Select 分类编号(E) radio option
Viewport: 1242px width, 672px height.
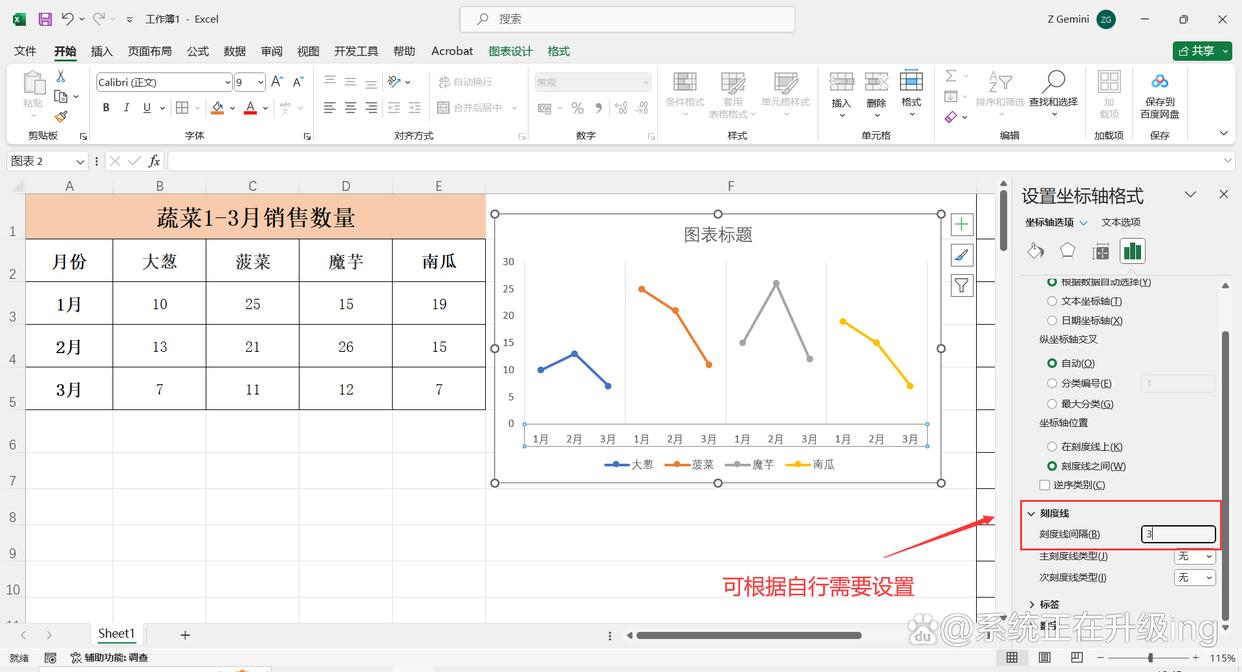pyautogui.click(x=1052, y=383)
